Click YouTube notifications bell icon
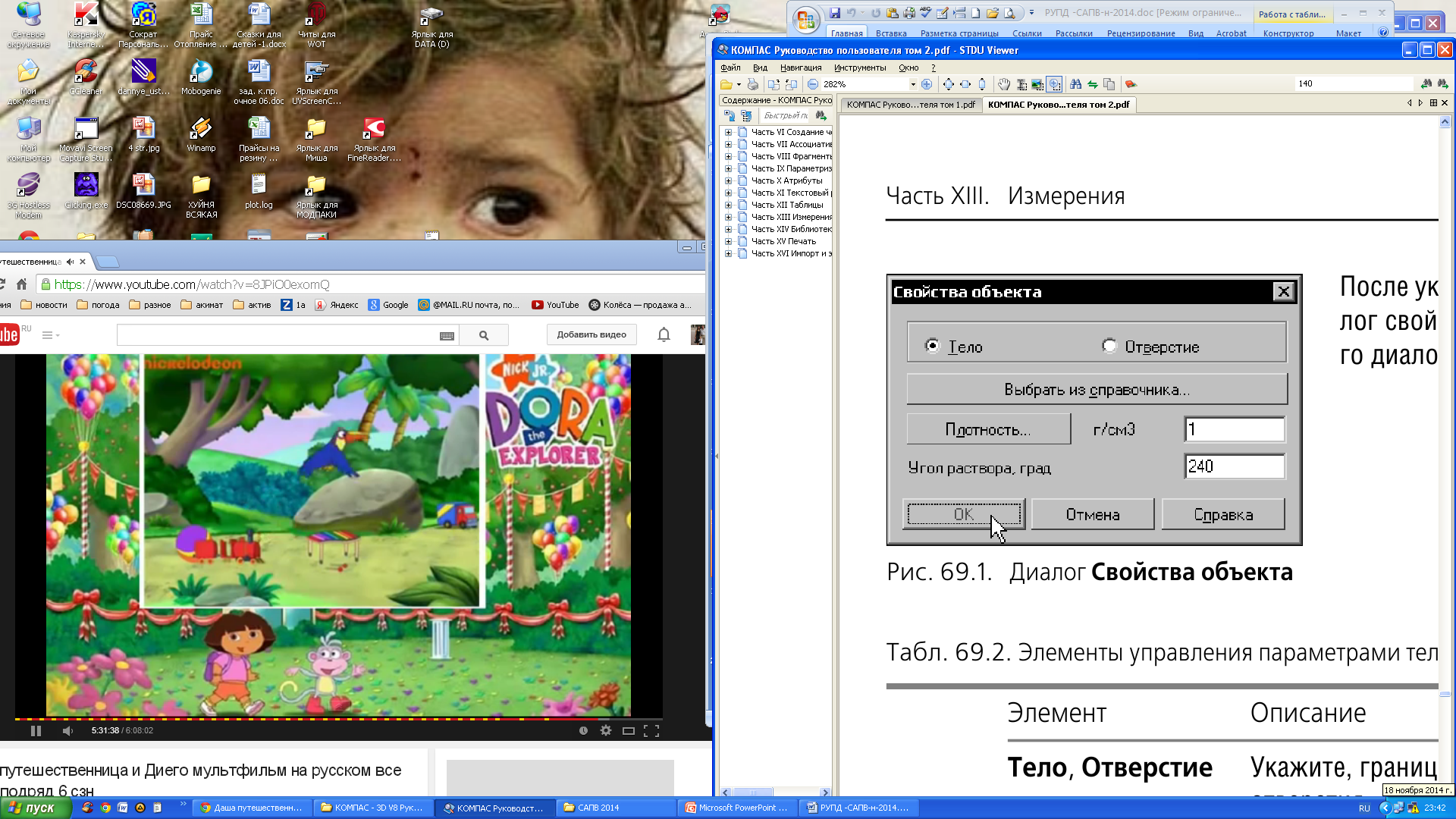The height and width of the screenshot is (819, 1456). point(664,334)
